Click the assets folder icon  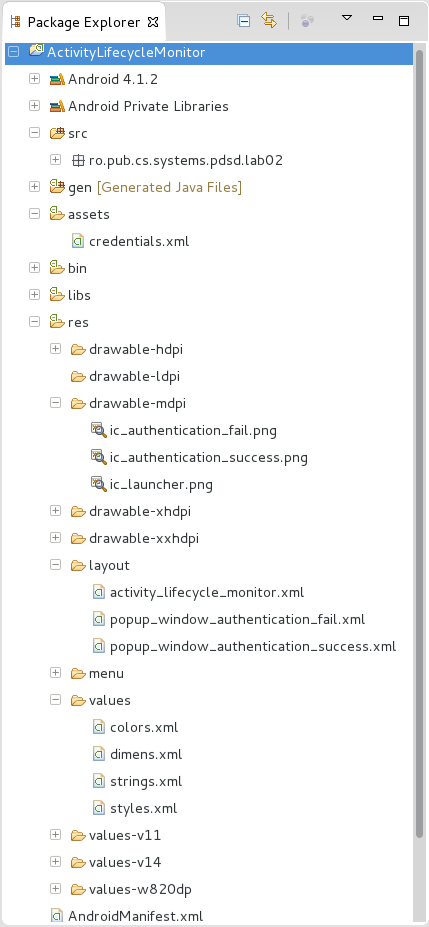pos(57,213)
